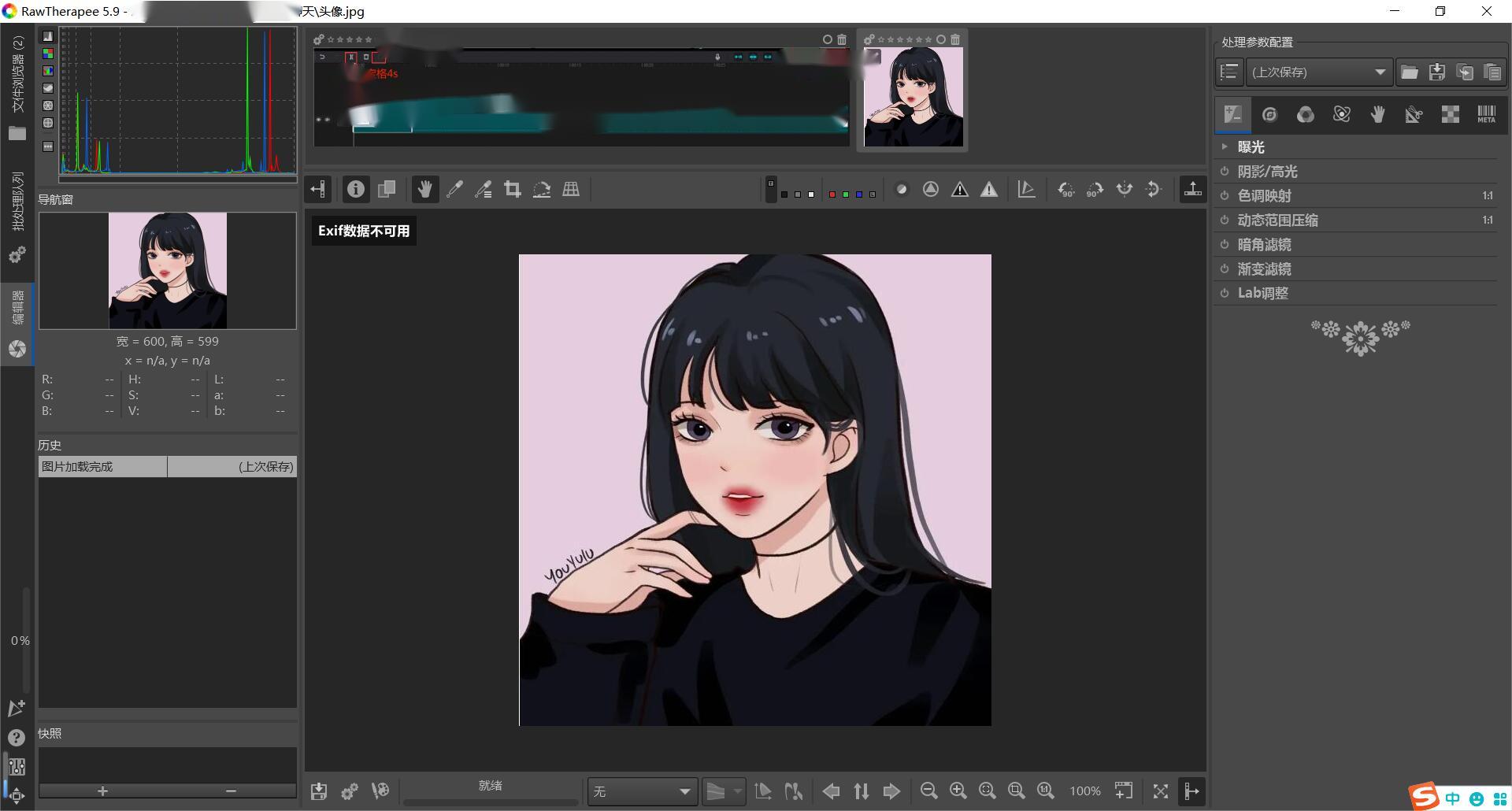
Task: Hide the right panel
Action: tap(1191, 791)
